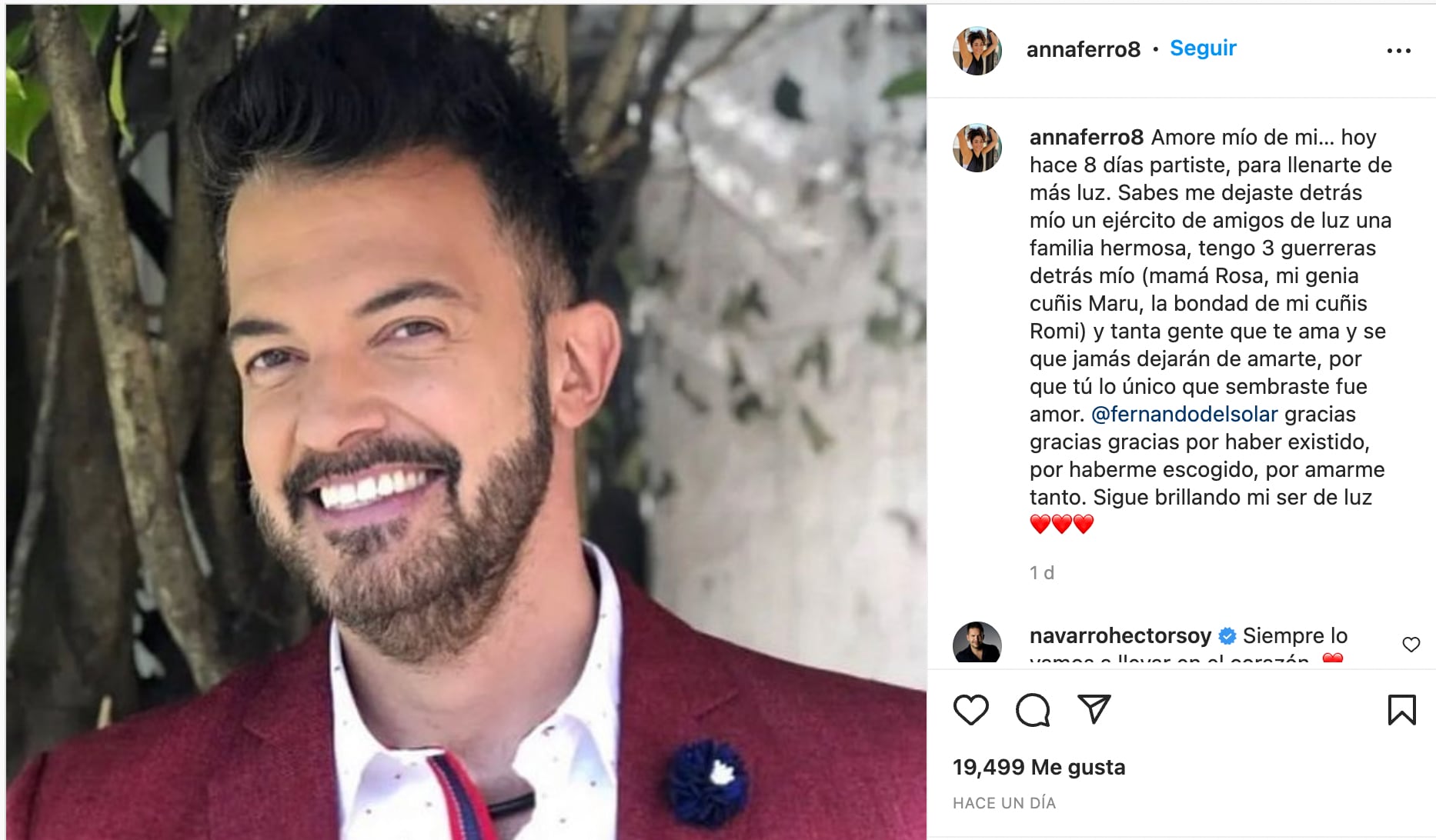Click the 1 d caption timestamp
The width and height of the screenshot is (1436, 840).
click(x=1042, y=572)
